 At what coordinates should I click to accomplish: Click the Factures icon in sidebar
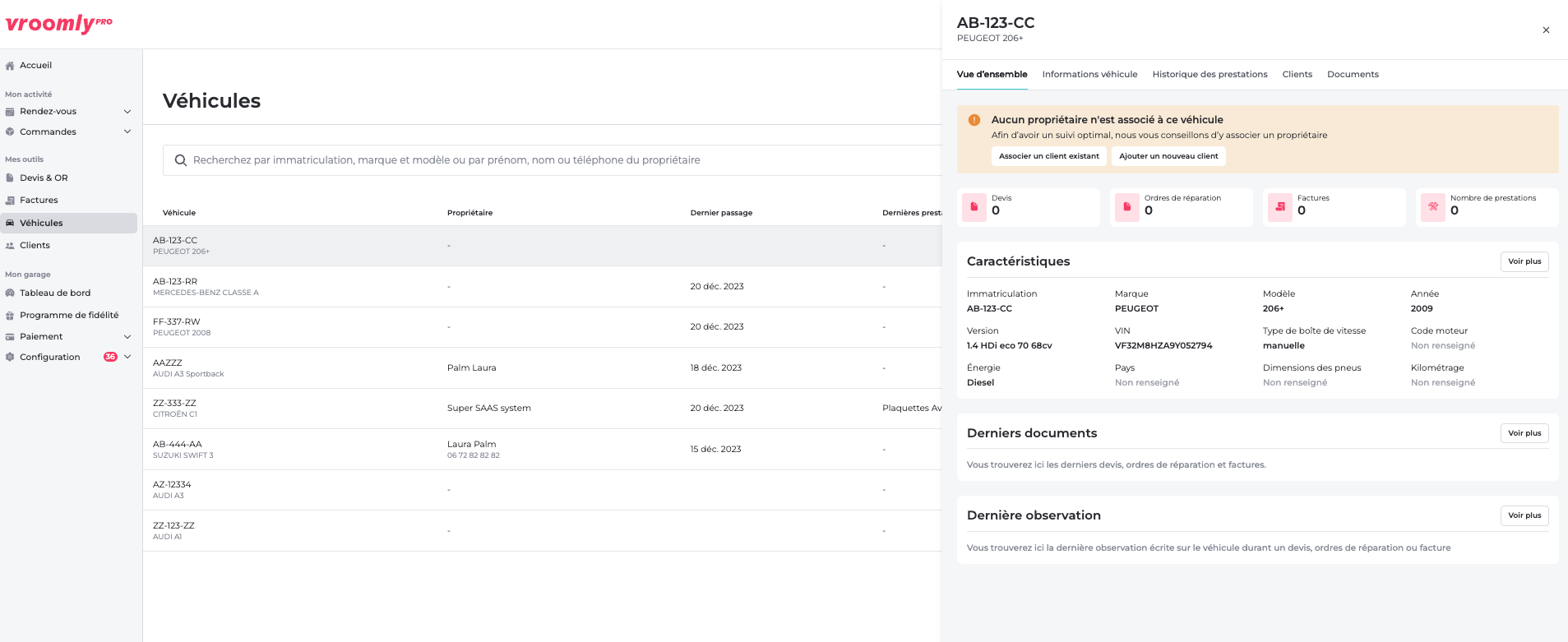[x=10, y=201]
